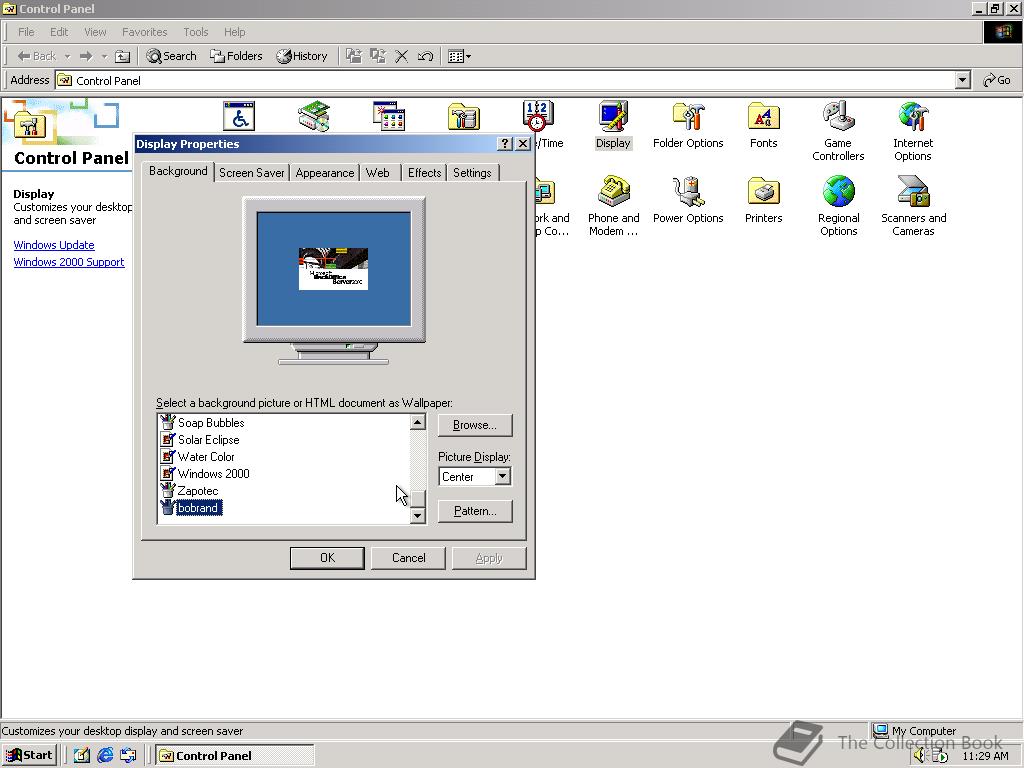Screen dimensions: 1024x768
Task: Click the Forward arrow toolbar button
Action: pyautogui.click(x=86, y=56)
